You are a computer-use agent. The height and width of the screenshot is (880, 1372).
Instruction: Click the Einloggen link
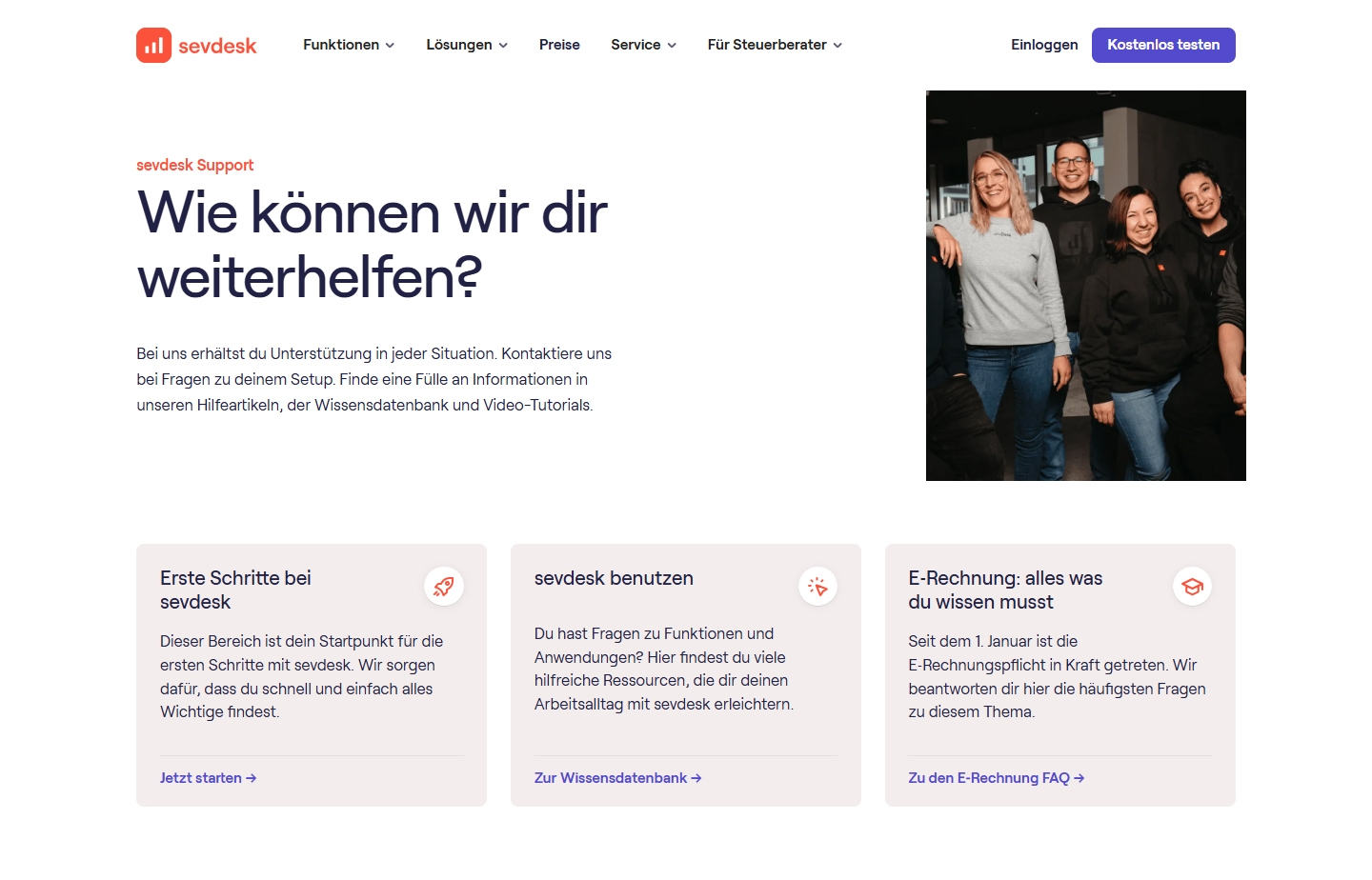(x=1044, y=45)
